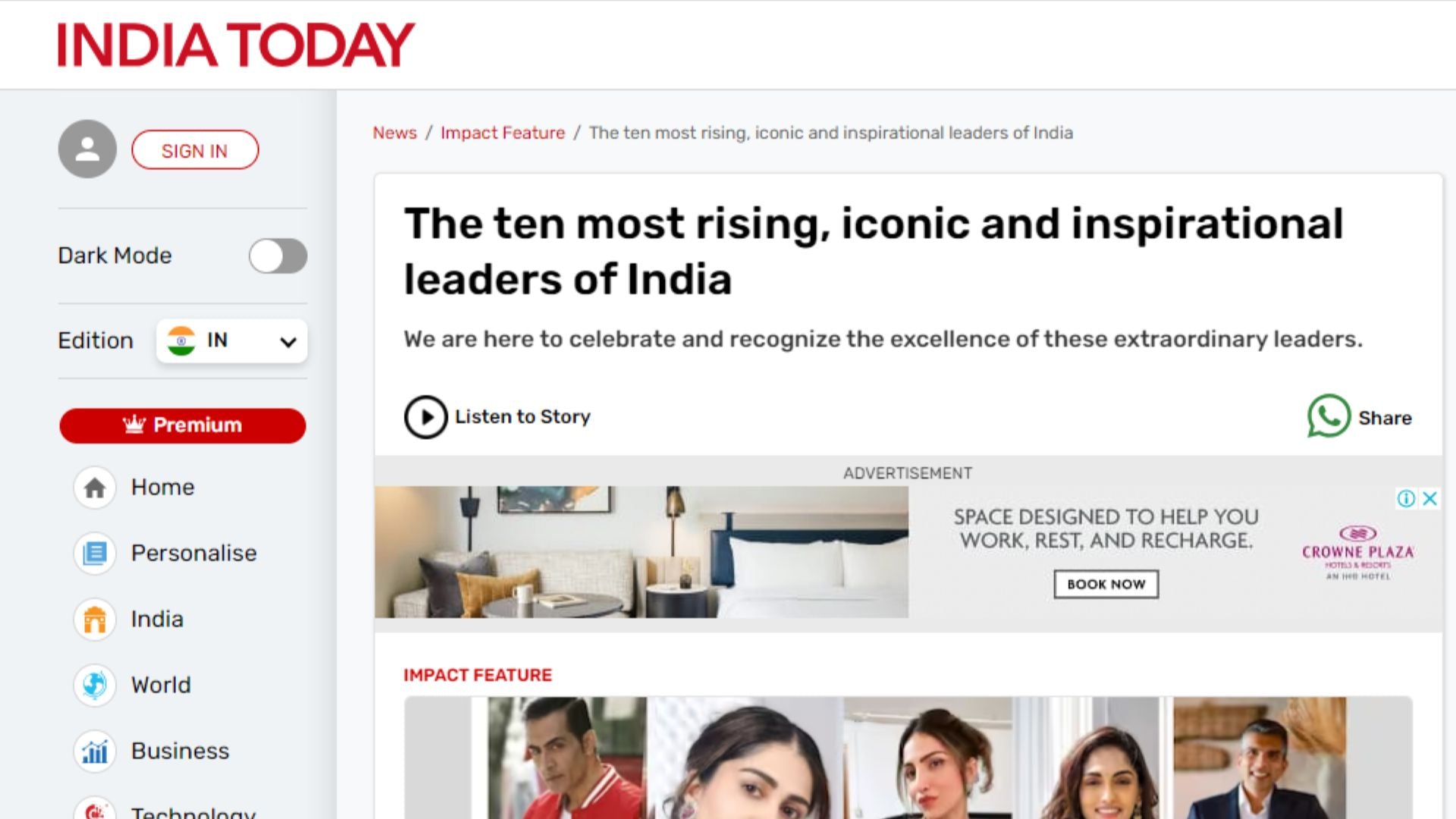Click the Edition dropdown chevron arrow
This screenshot has height=819, width=1456.
click(288, 342)
